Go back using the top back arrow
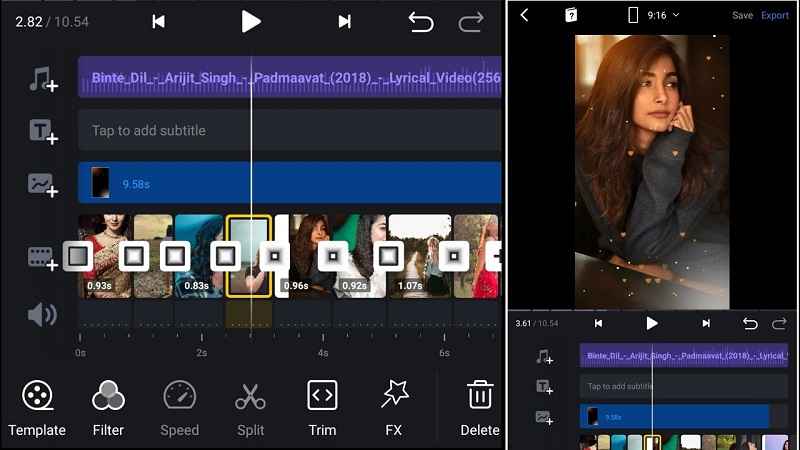 pyautogui.click(x=524, y=15)
